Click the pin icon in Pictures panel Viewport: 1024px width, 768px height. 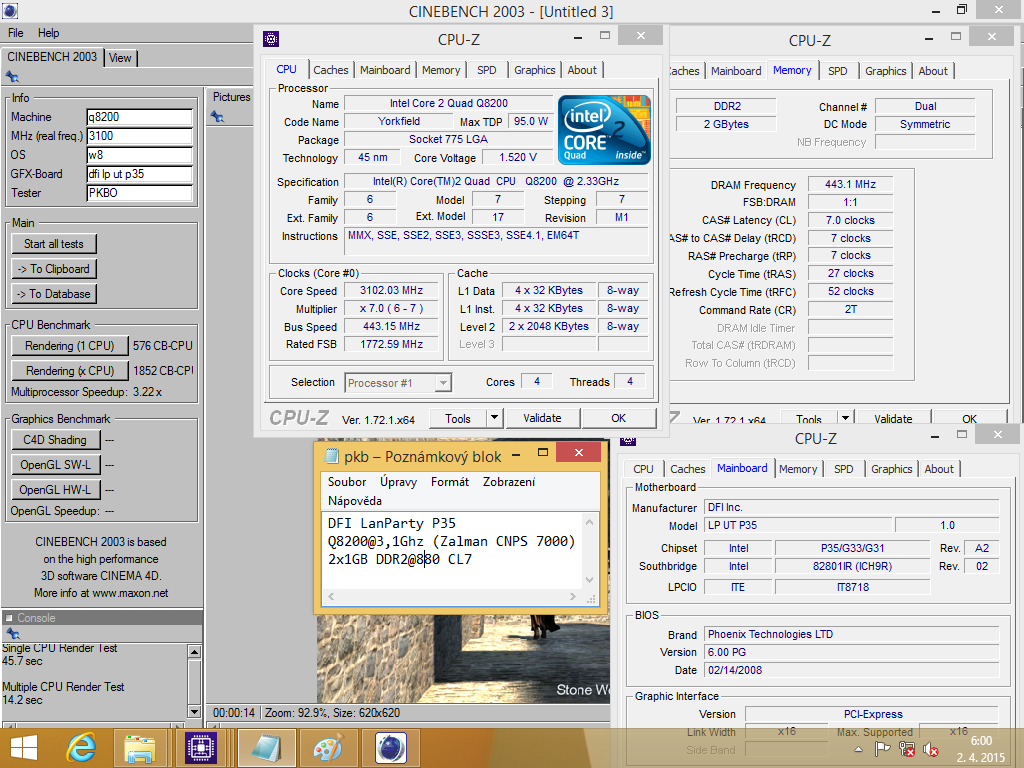(x=217, y=117)
